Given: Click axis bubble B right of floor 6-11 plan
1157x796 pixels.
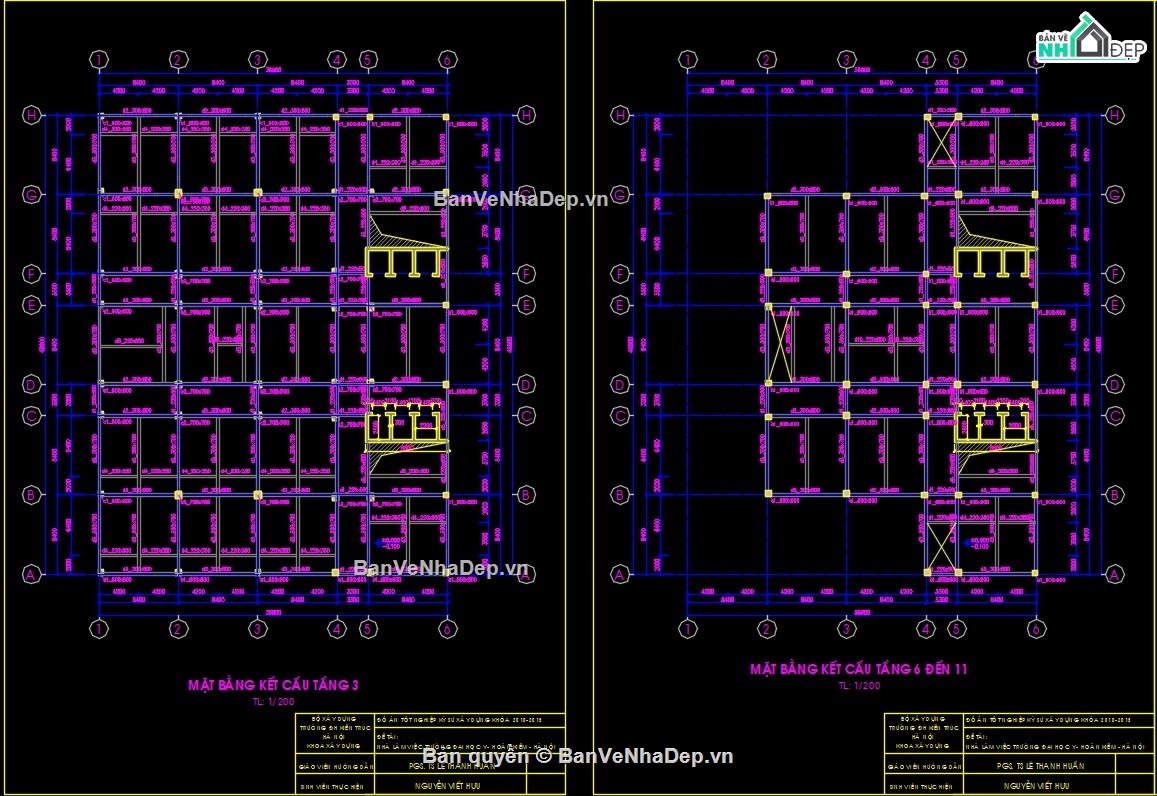Looking at the screenshot, I should coord(1113,494).
